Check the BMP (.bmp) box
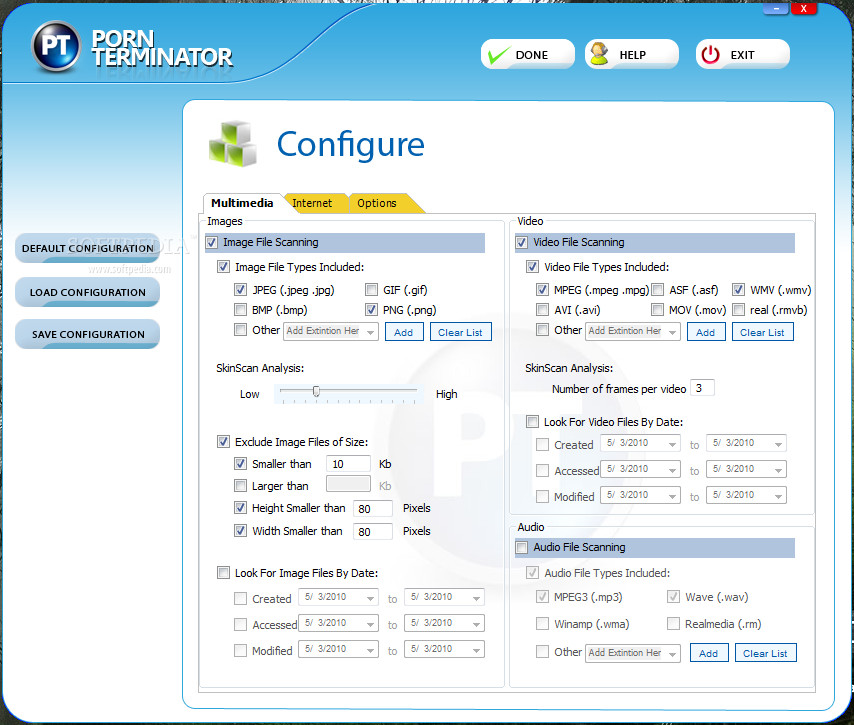The width and height of the screenshot is (854, 725). tap(240, 310)
